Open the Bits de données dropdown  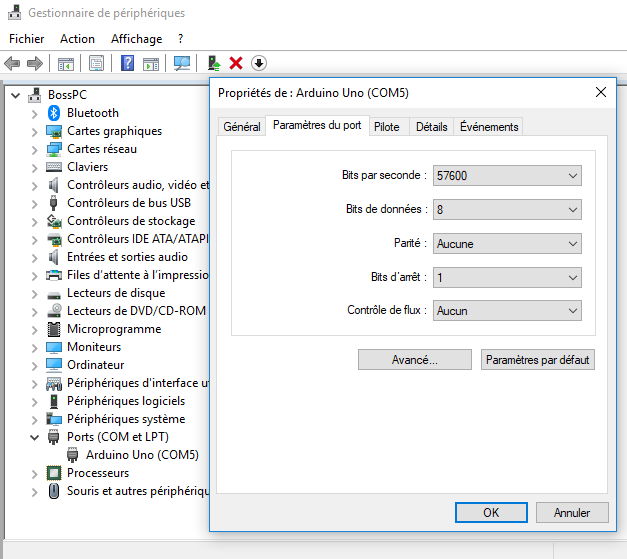pyautogui.click(x=507, y=210)
